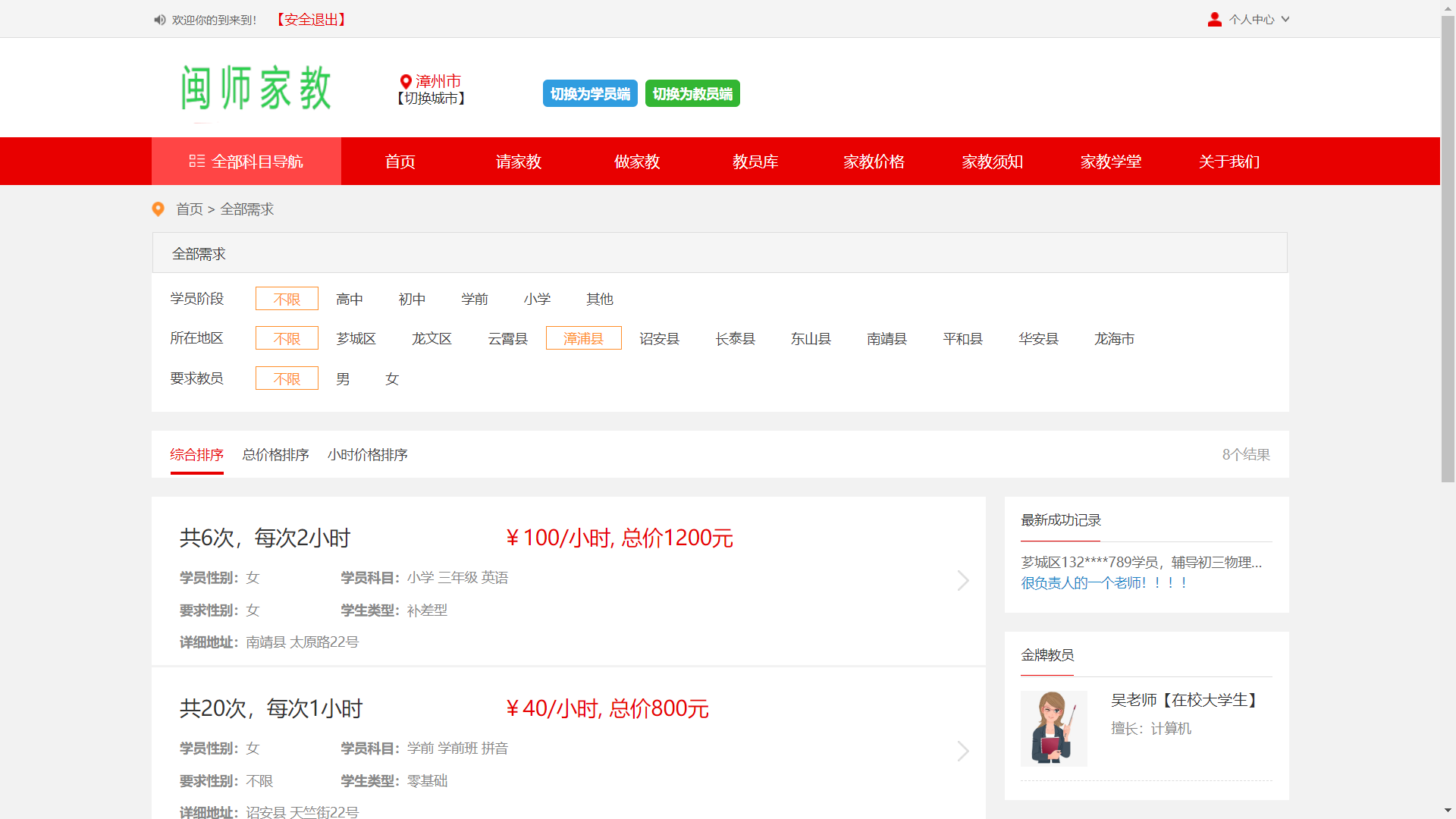The image size is (1456, 819).
Task: Click the 切换为学员端 button
Action: (x=590, y=93)
